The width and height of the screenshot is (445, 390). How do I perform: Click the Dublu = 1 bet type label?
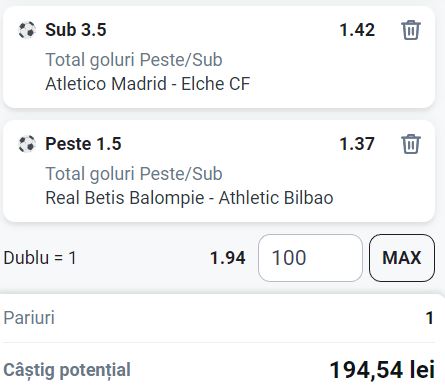tap(40, 258)
